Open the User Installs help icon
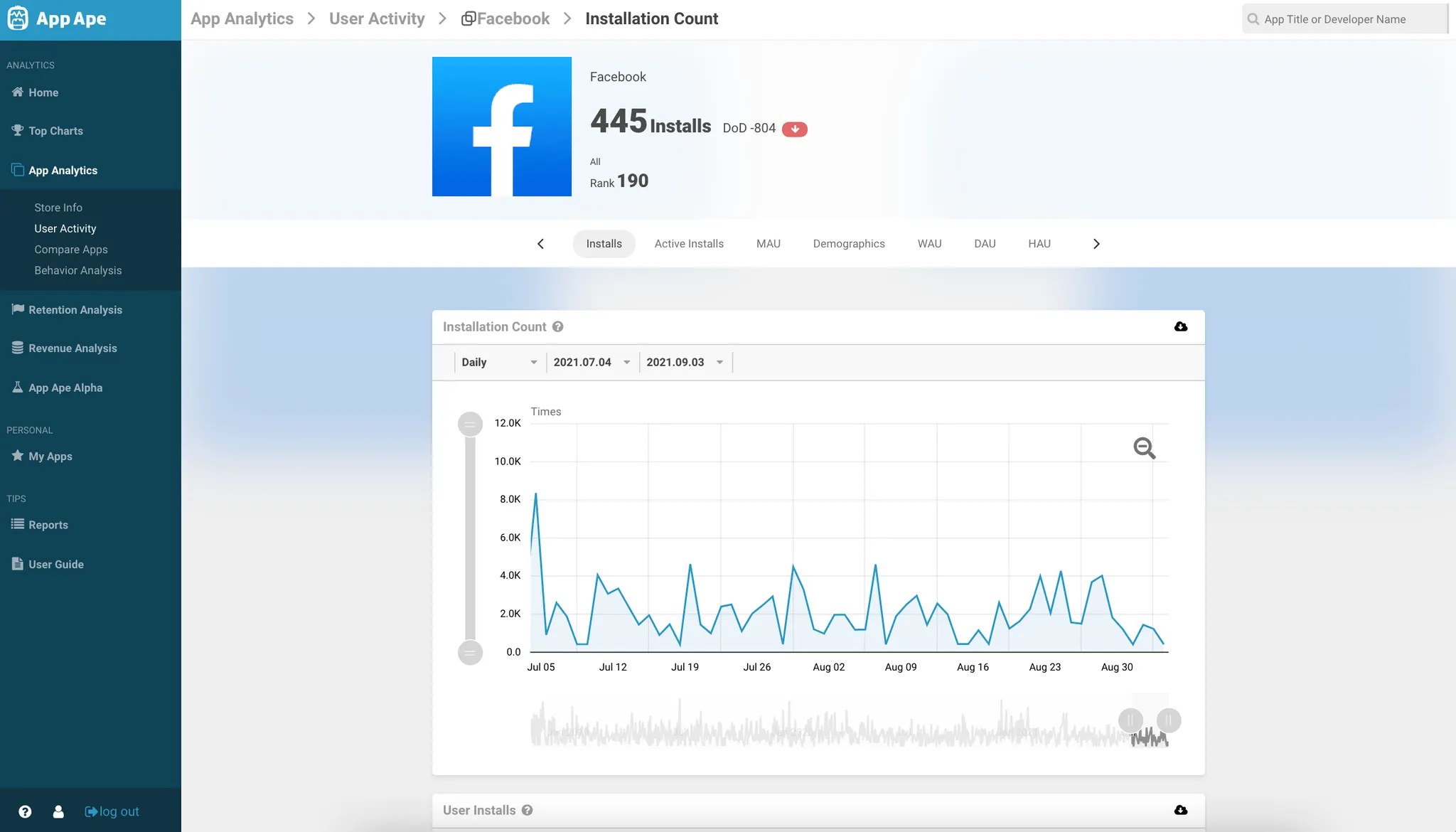Screen dimensions: 1456x832 tap(527, 810)
